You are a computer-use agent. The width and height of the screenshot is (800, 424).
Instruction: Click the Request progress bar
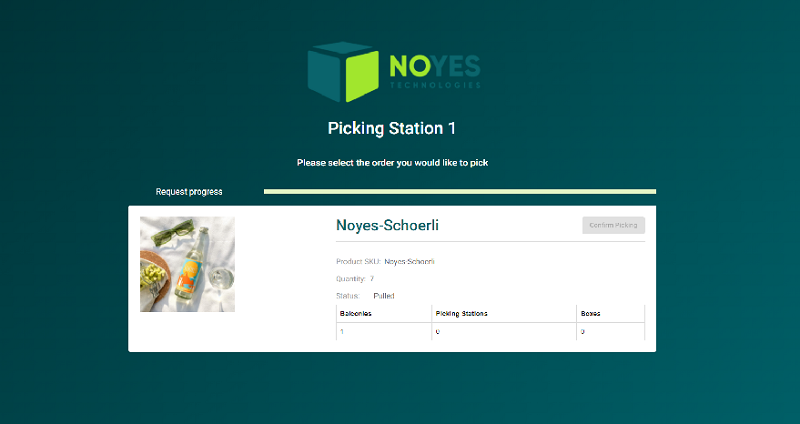[459, 191]
